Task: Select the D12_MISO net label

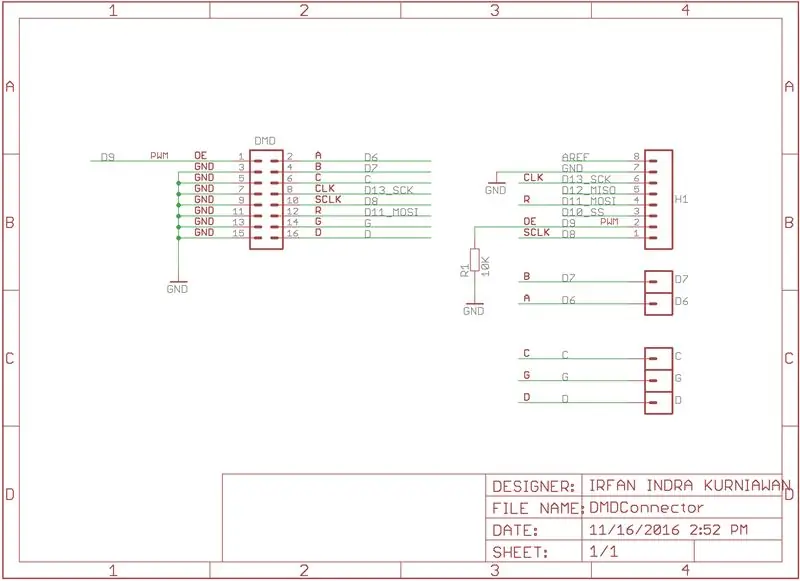Action: [x=589, y=190]
